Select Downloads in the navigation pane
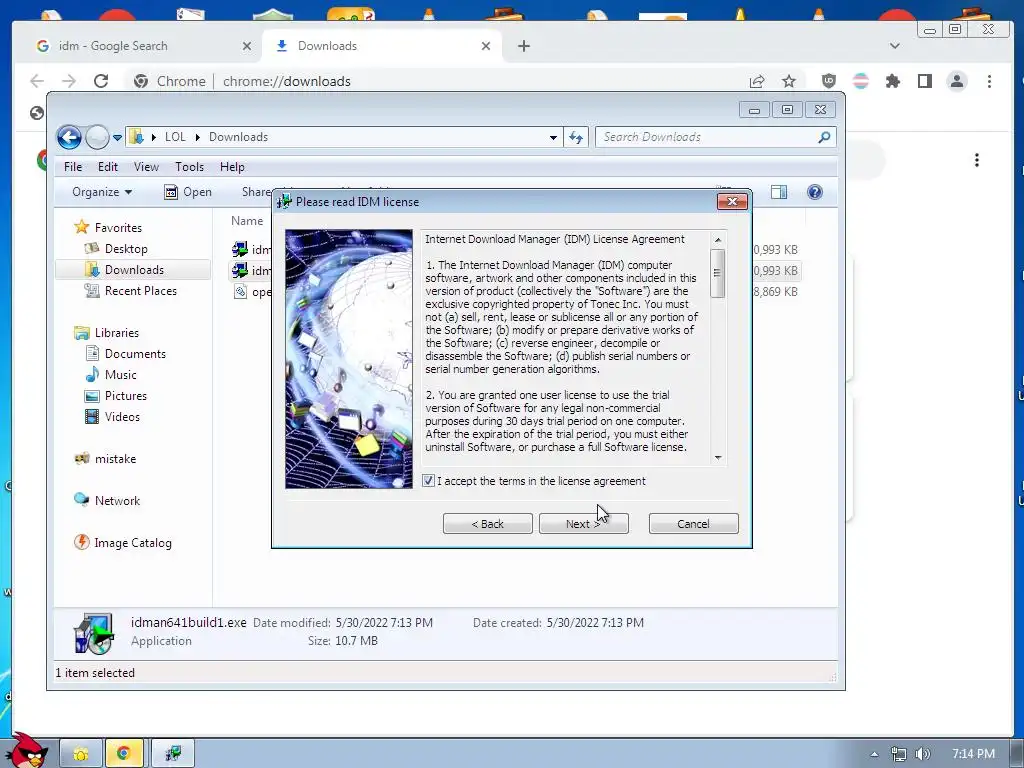 point(134,270)
